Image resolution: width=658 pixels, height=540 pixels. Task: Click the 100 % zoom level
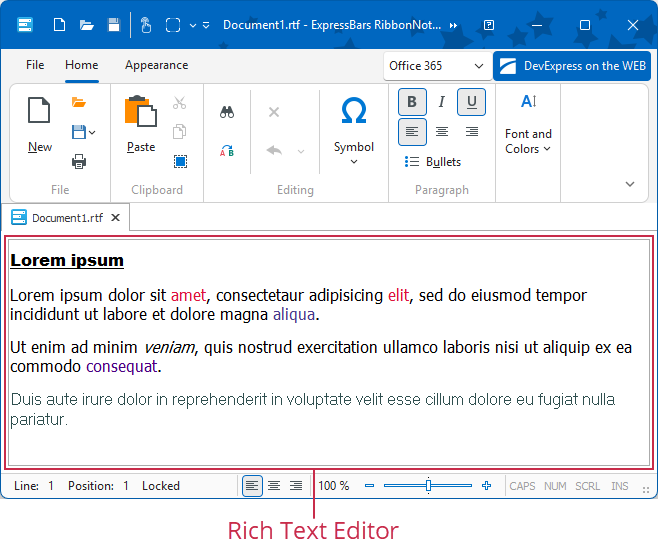(334, 486)
